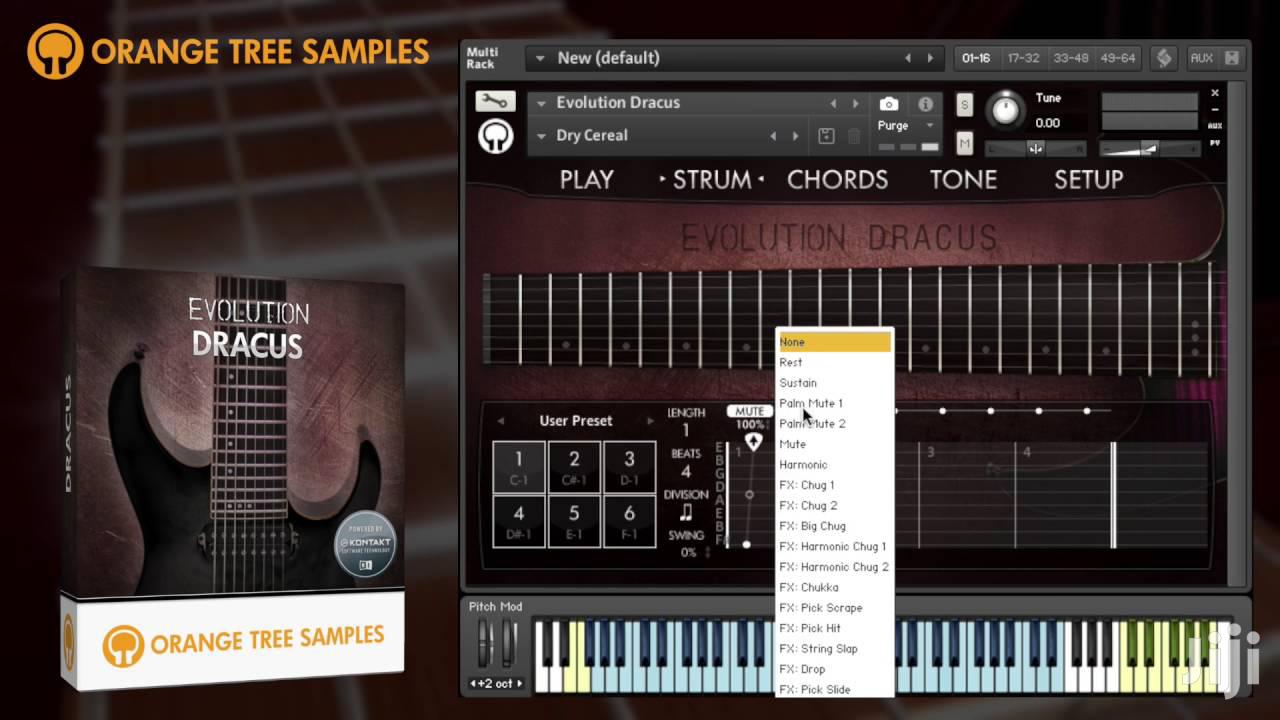The height and width of the screenshot is (720, 1280).
Task: Choose Palm Mute 2 in the menu
Action: click(834, 424)
